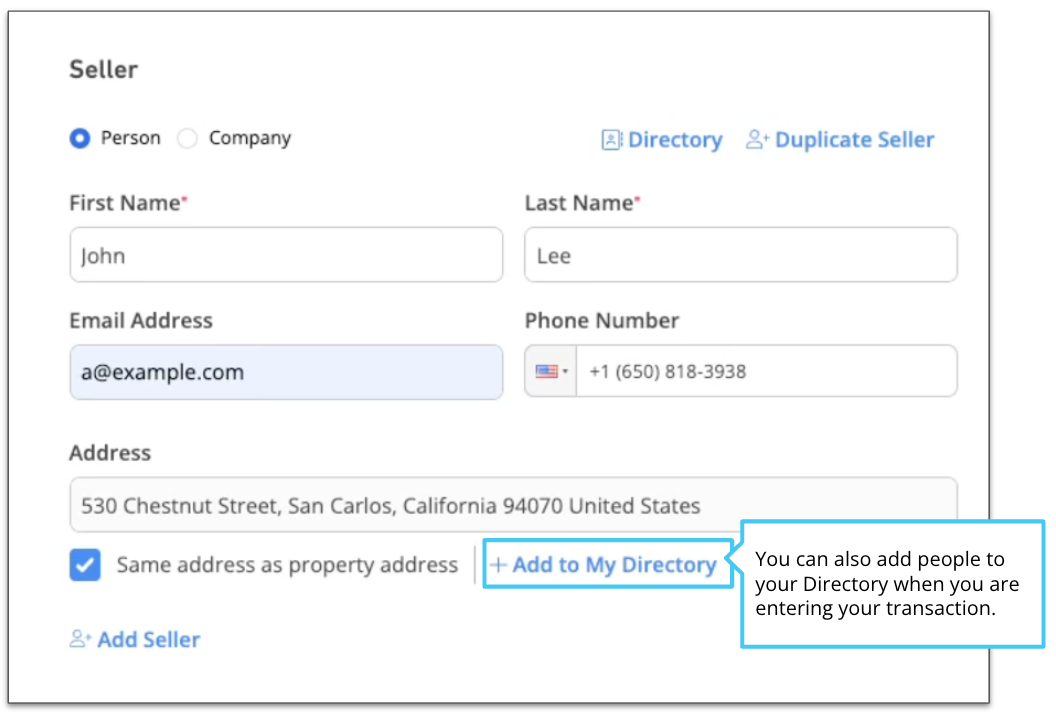Click the US flag icon in phone field

point(546,371)
